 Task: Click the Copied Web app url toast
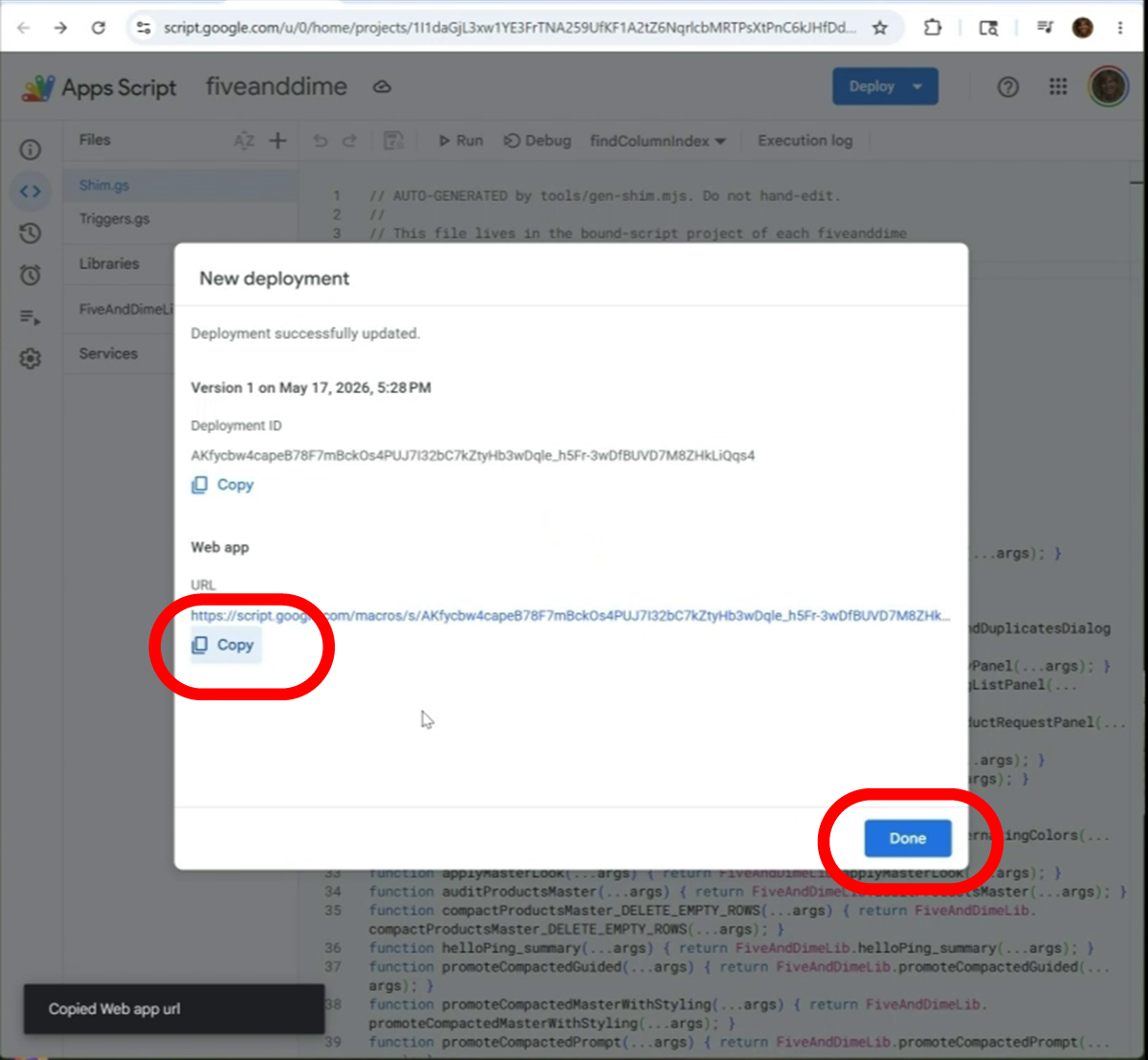tap(174, 1008)
